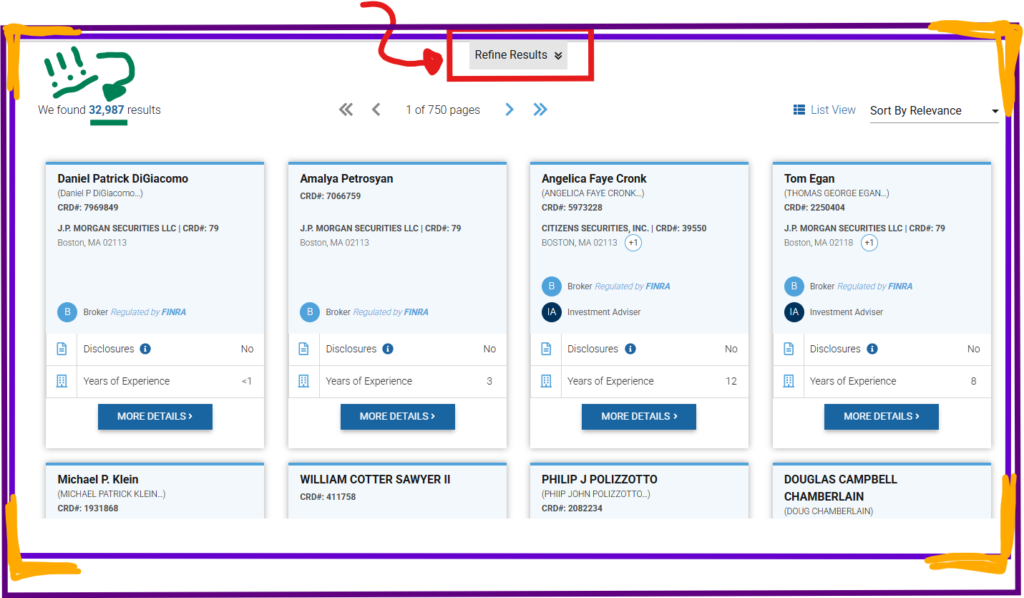Open Angelica Faye Cronk profile name

594,178
